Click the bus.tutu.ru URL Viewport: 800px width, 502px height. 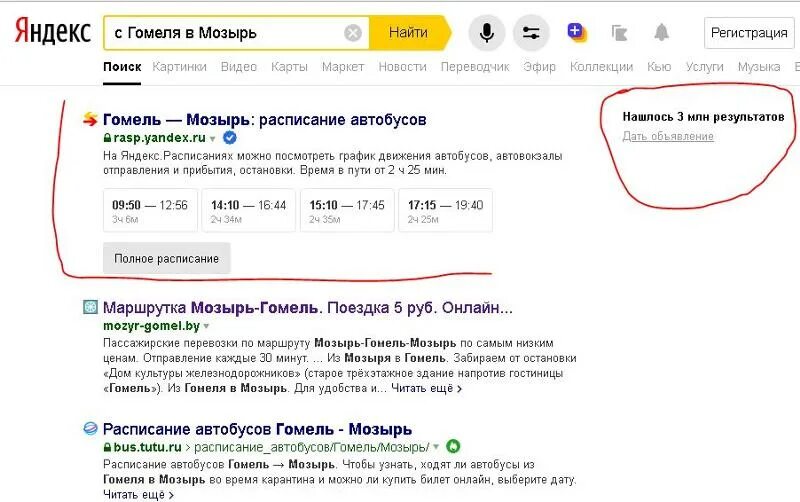[147, 447]
